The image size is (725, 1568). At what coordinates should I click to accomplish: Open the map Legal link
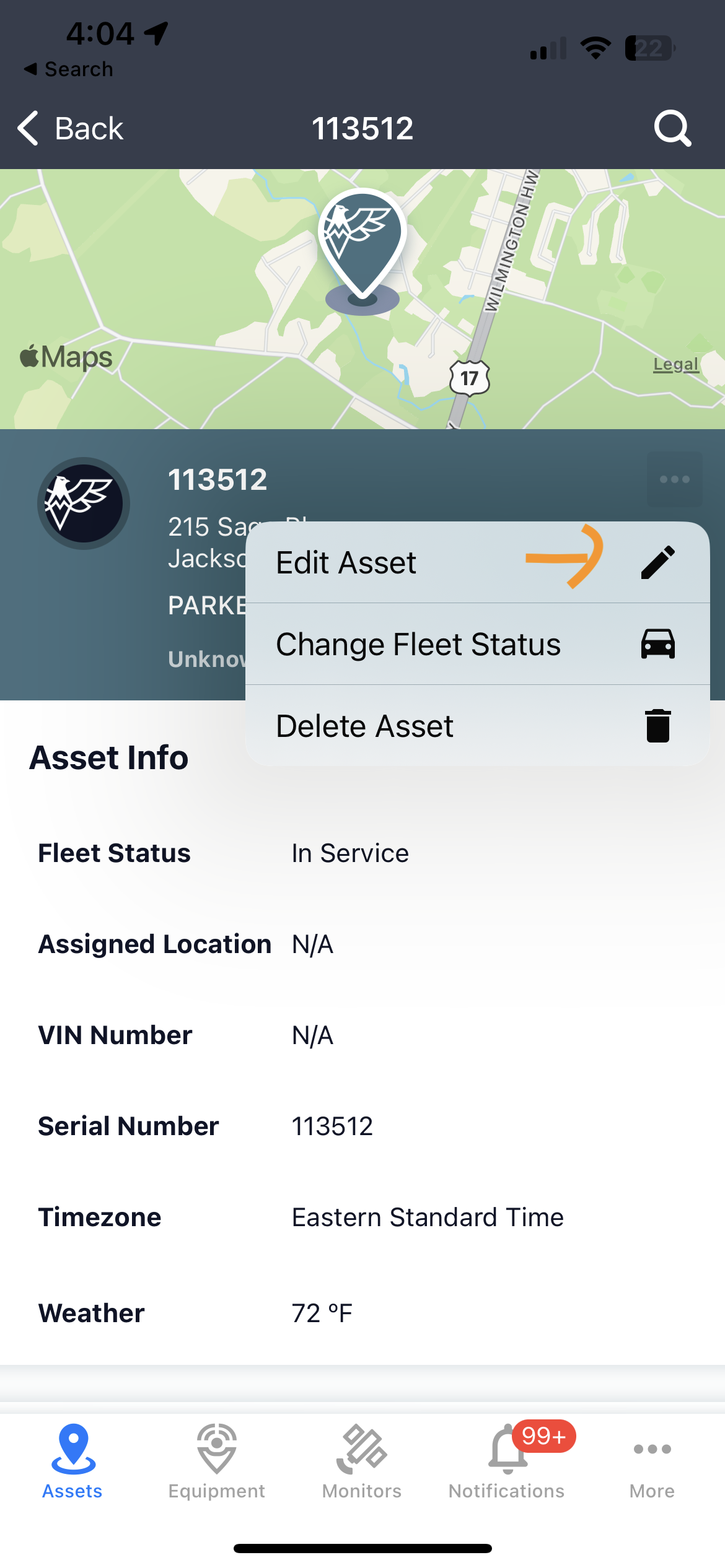click(676, 364)
